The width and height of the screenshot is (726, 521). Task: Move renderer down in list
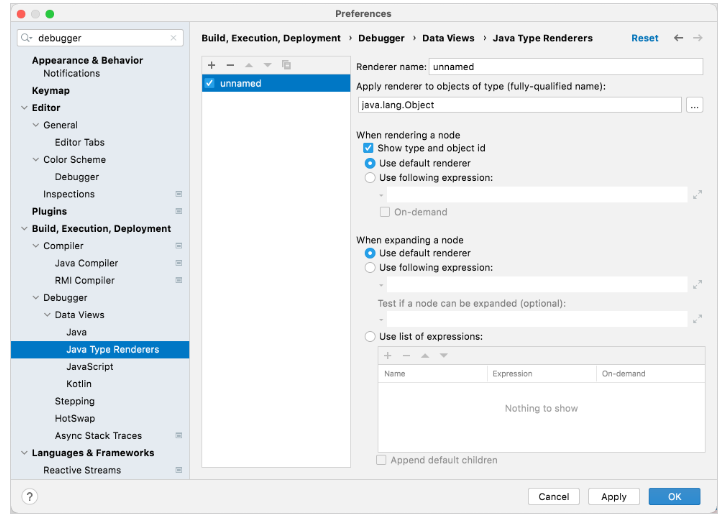tap(268, 65)
